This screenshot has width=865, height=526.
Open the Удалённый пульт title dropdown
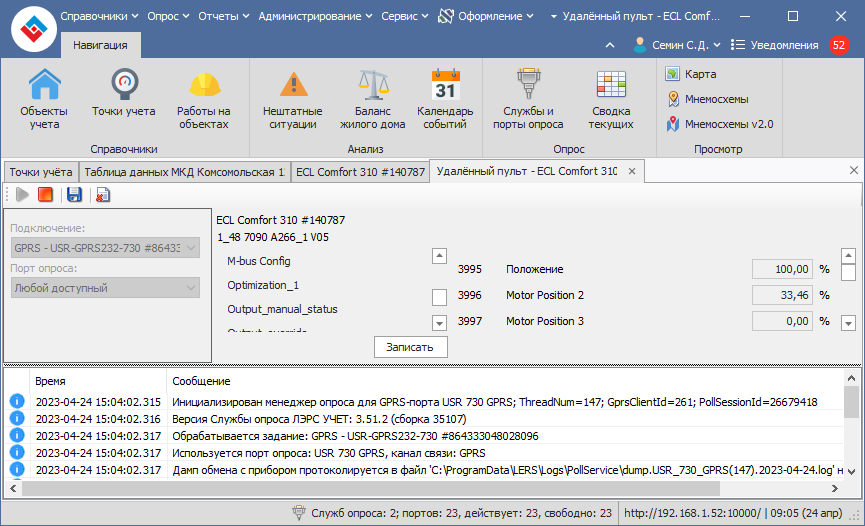pyautogui.click(x=553, y=17)
